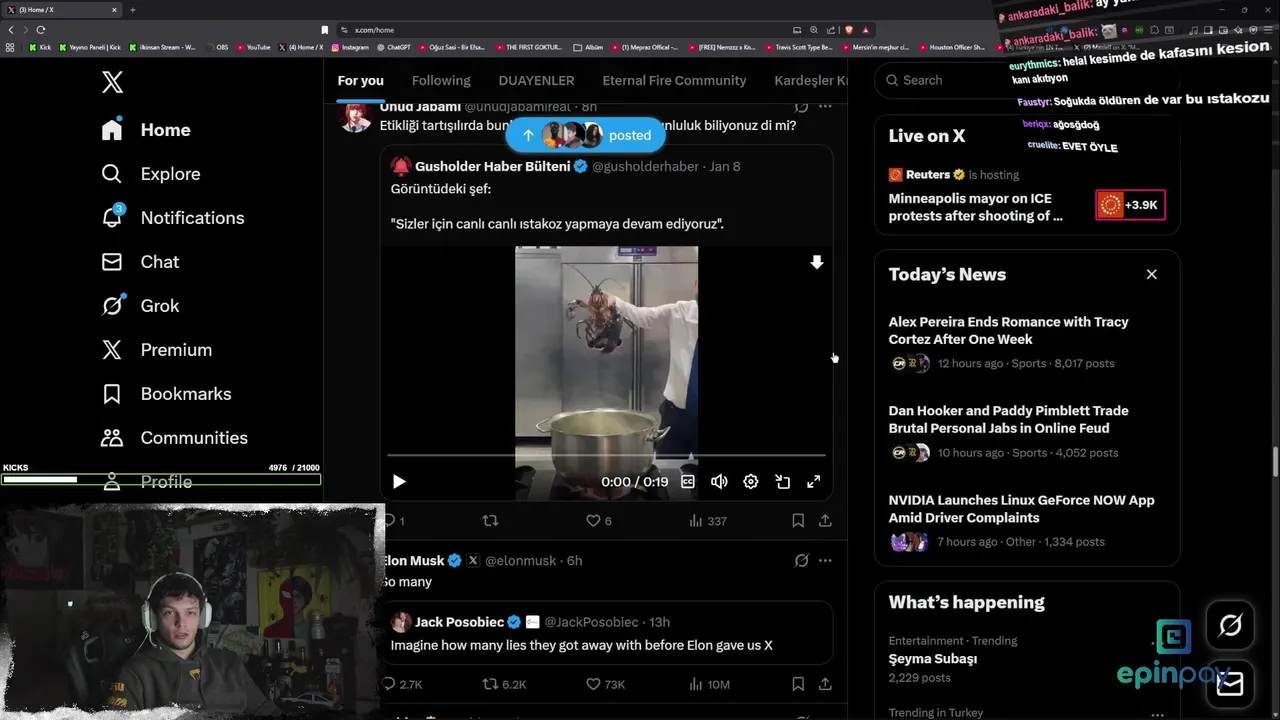Reply to the lobster post
Viewport: 1280px width, 720px height.
point(394,521)
